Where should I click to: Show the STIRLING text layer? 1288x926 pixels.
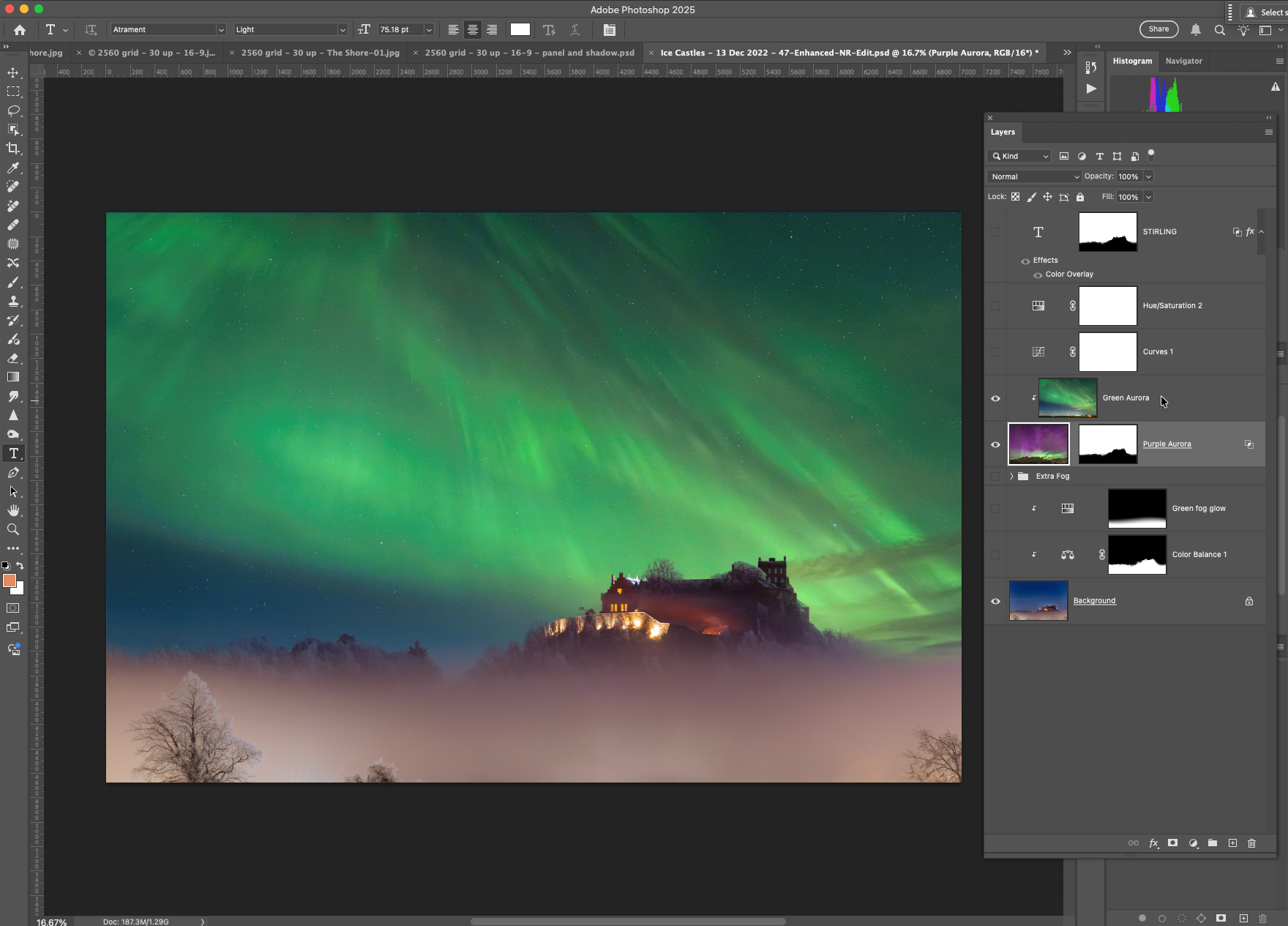click(995, 232)
